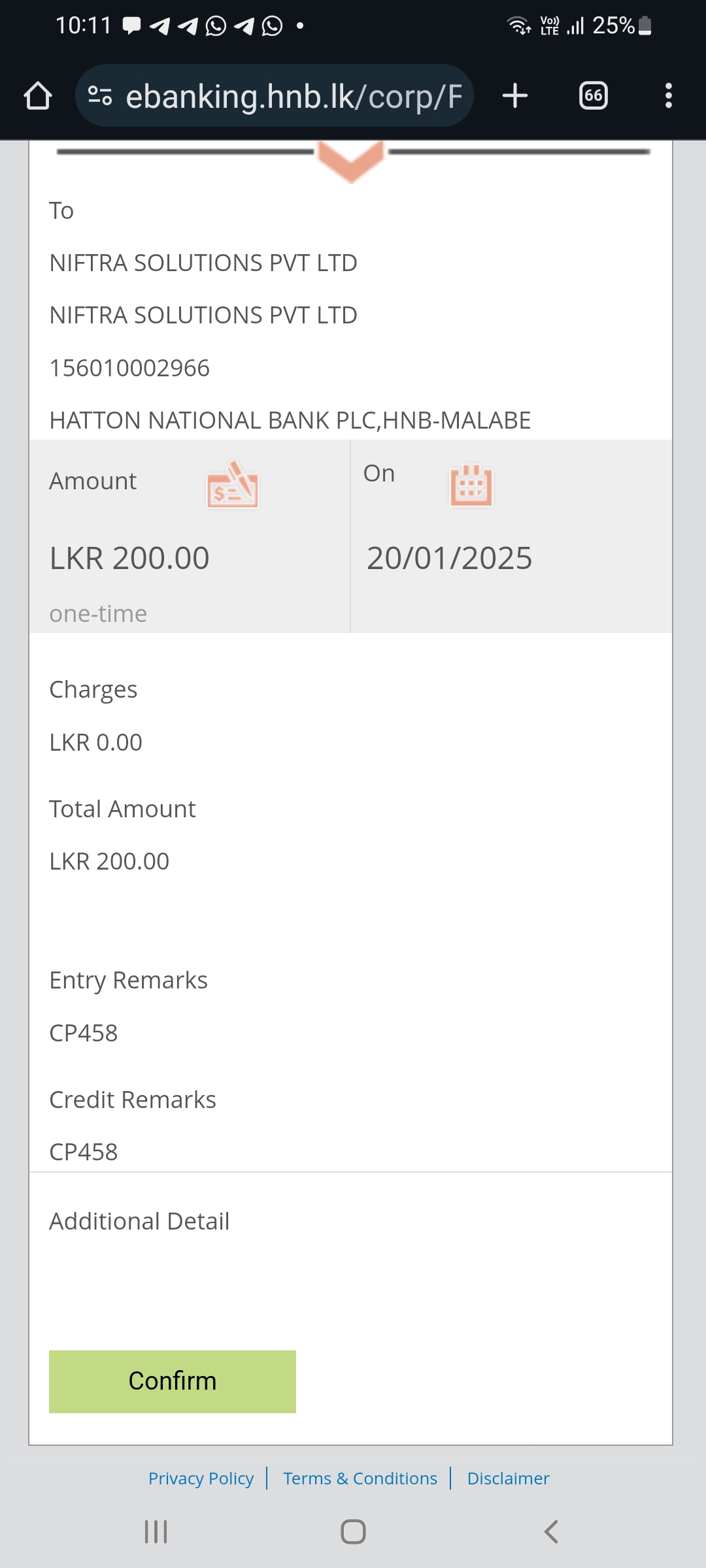Tap the beneficiary account number 156010002966

coord(129,368)
